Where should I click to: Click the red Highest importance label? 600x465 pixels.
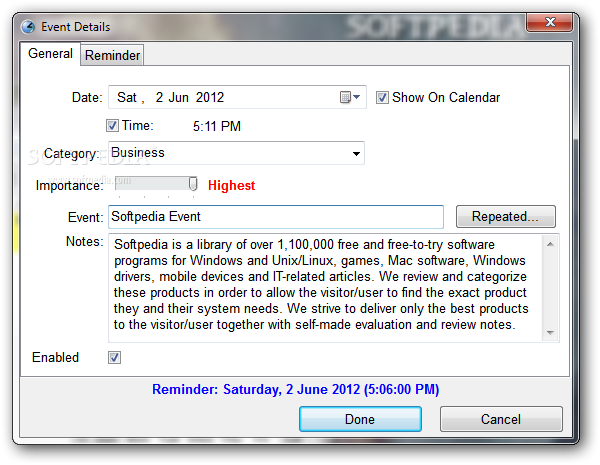point(232,185)
